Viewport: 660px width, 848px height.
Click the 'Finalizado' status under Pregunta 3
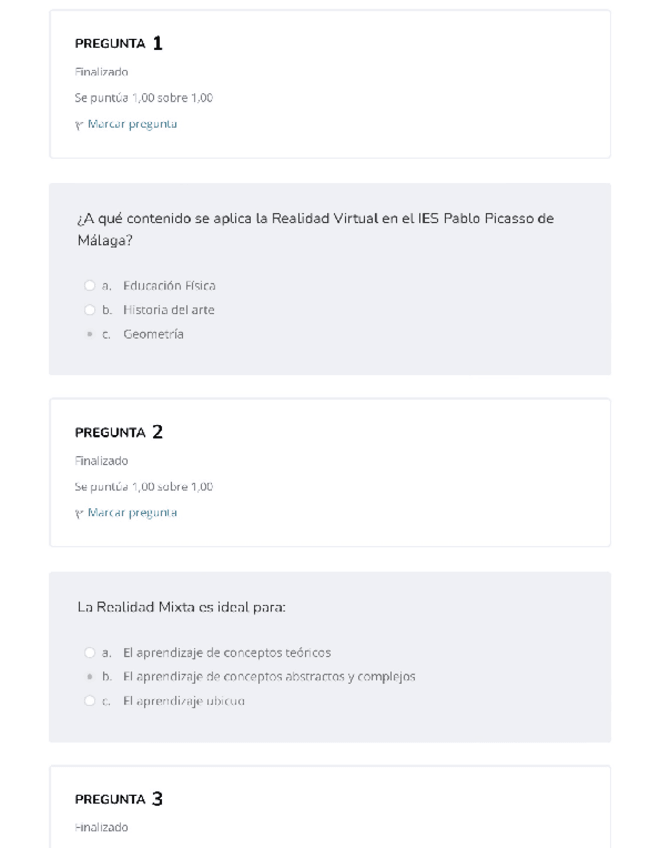click(101, 828)
